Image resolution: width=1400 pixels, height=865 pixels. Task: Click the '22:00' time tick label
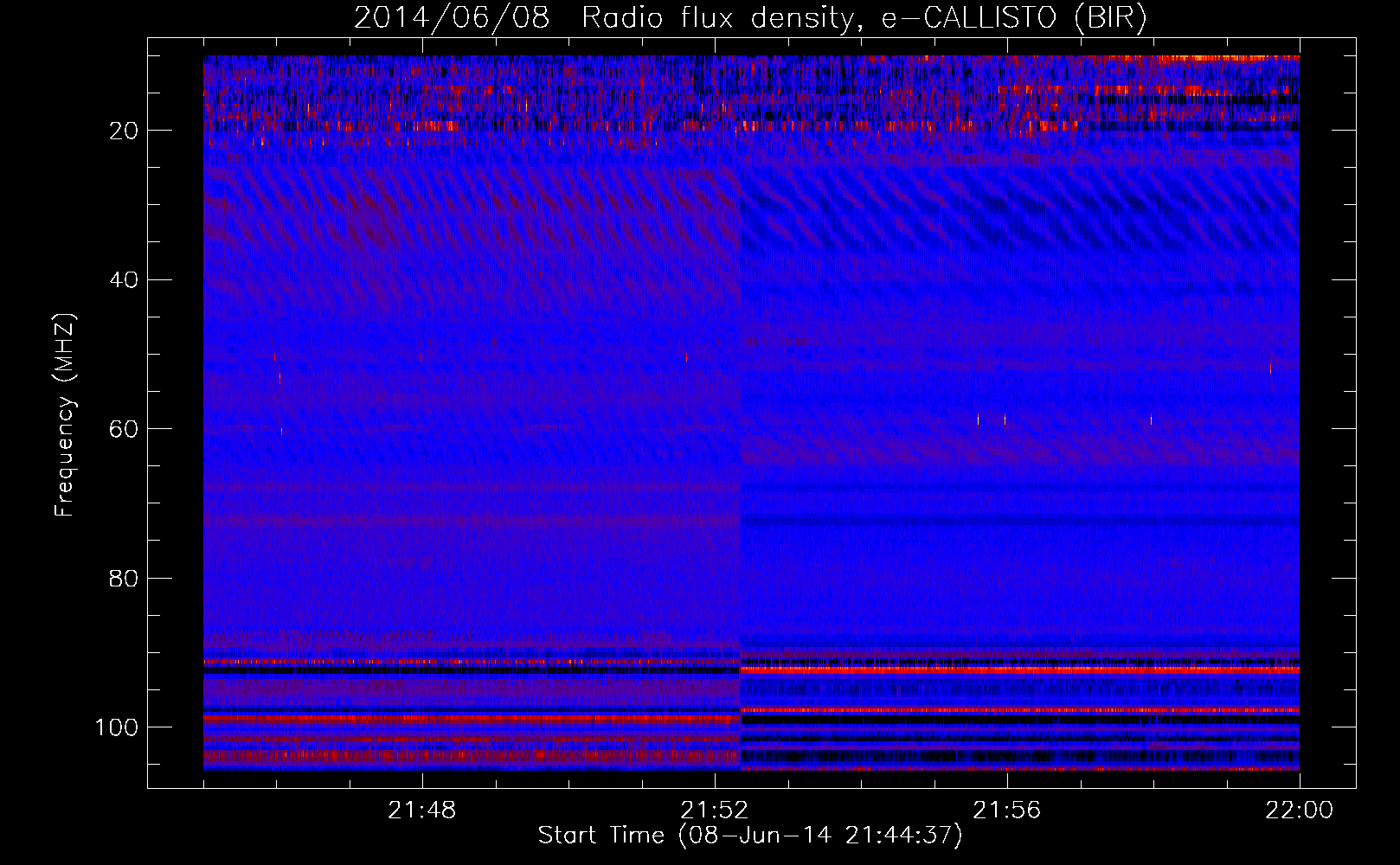click(x=1299, y=811)
